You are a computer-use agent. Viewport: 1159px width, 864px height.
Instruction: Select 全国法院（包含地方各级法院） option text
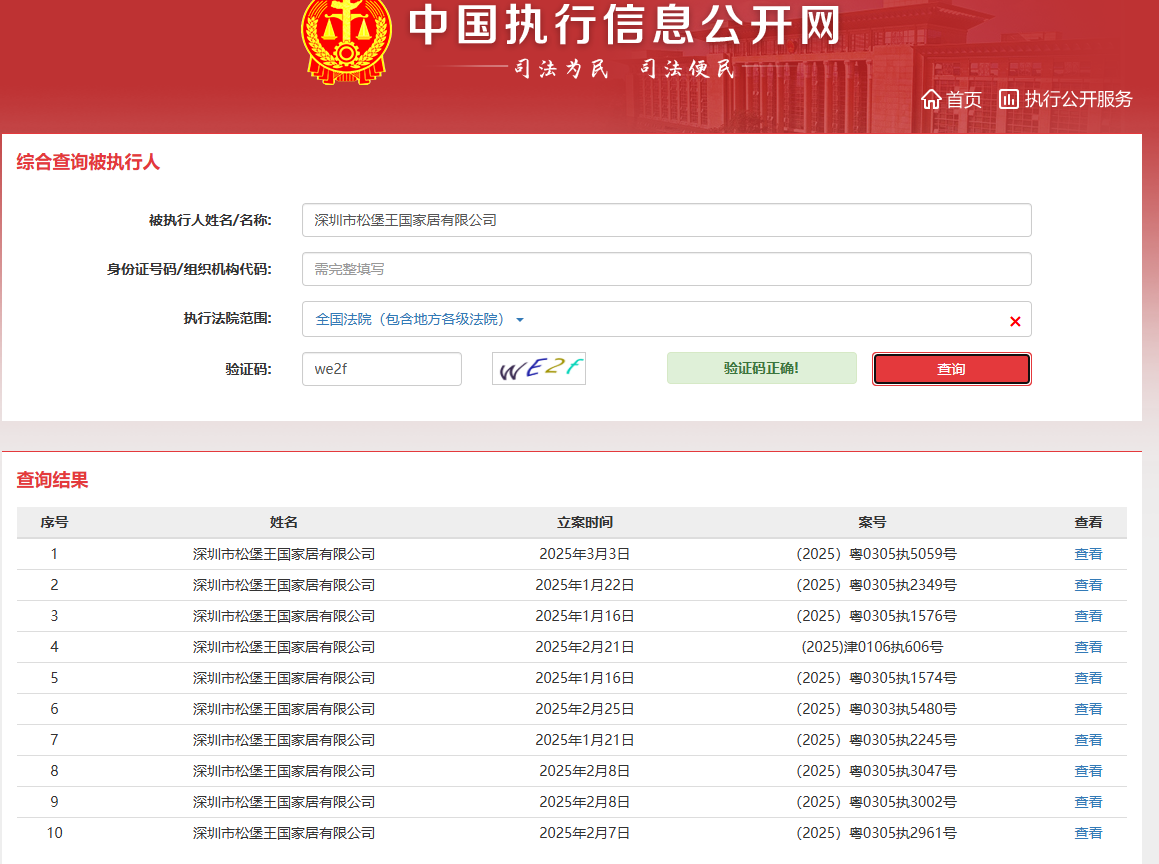click(x=409, y=319)
